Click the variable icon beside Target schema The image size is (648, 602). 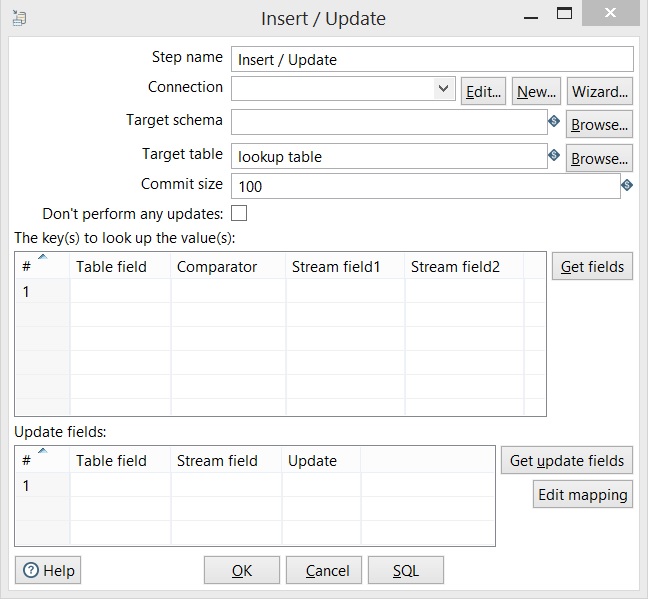(x=554, y=122)
